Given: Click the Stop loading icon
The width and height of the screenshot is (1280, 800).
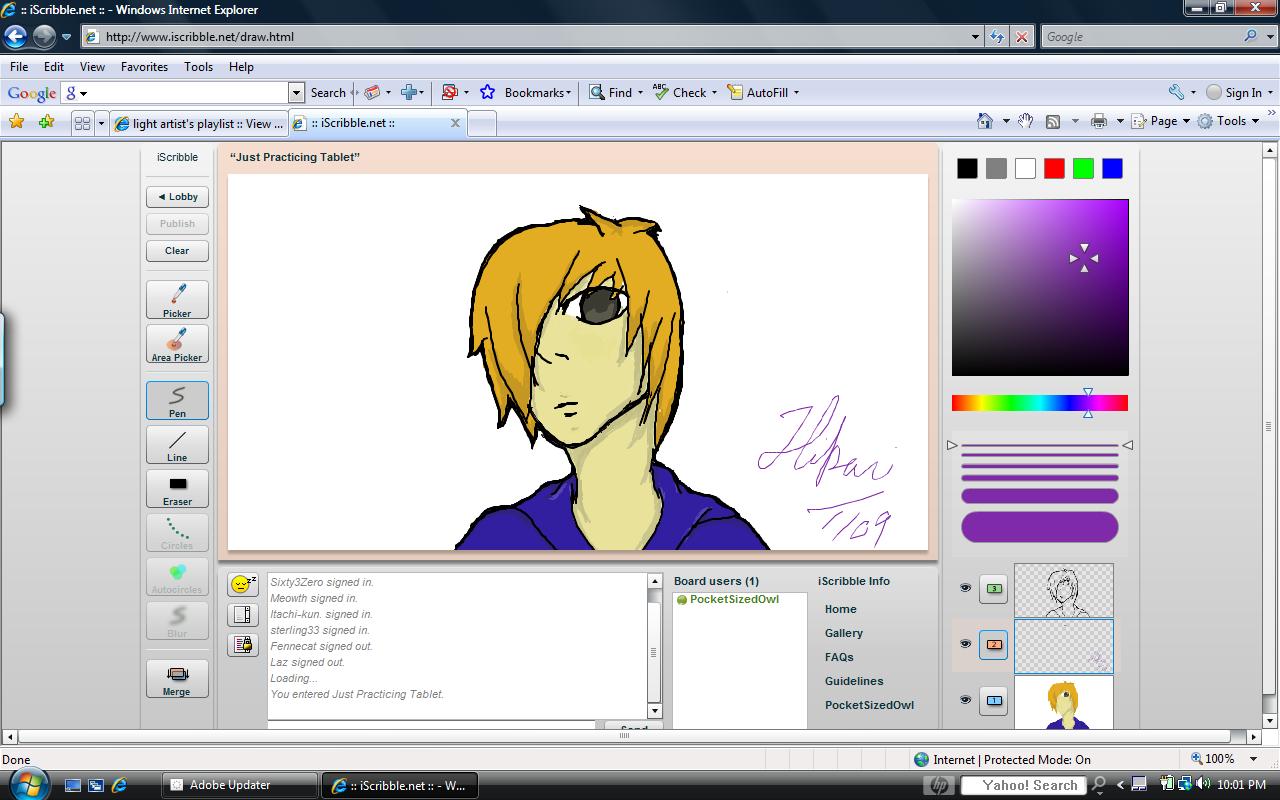Looking at the screenshot, I should coord(1021,37).
